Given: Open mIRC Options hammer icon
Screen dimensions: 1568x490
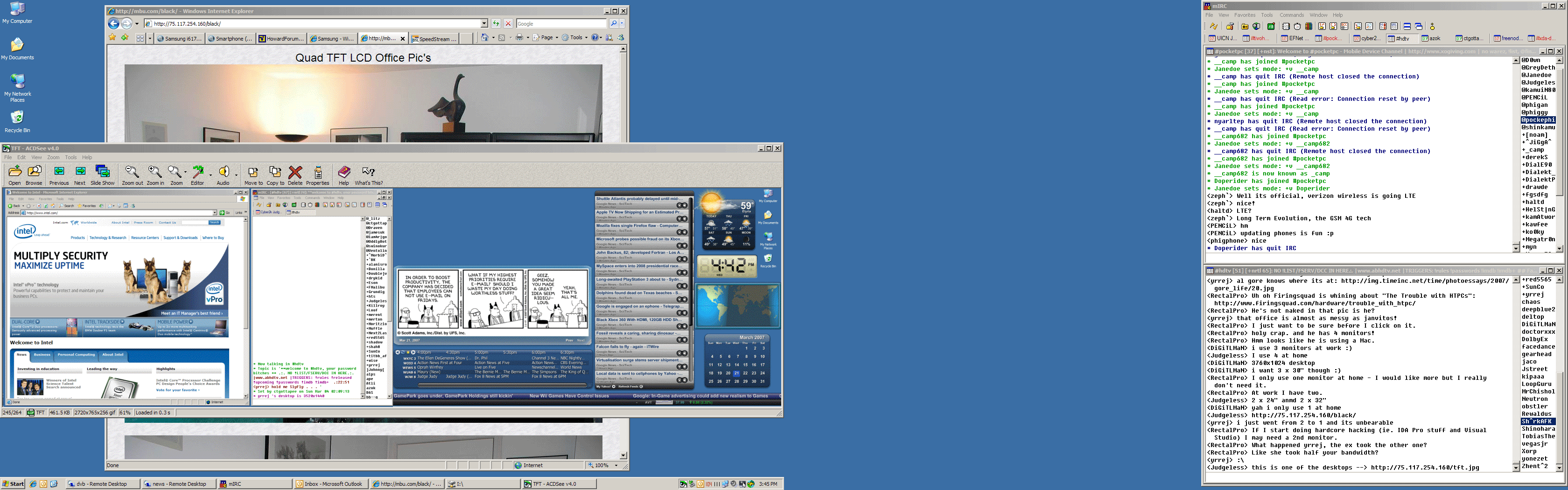Looking at the screenshot, I should 1230,26.
